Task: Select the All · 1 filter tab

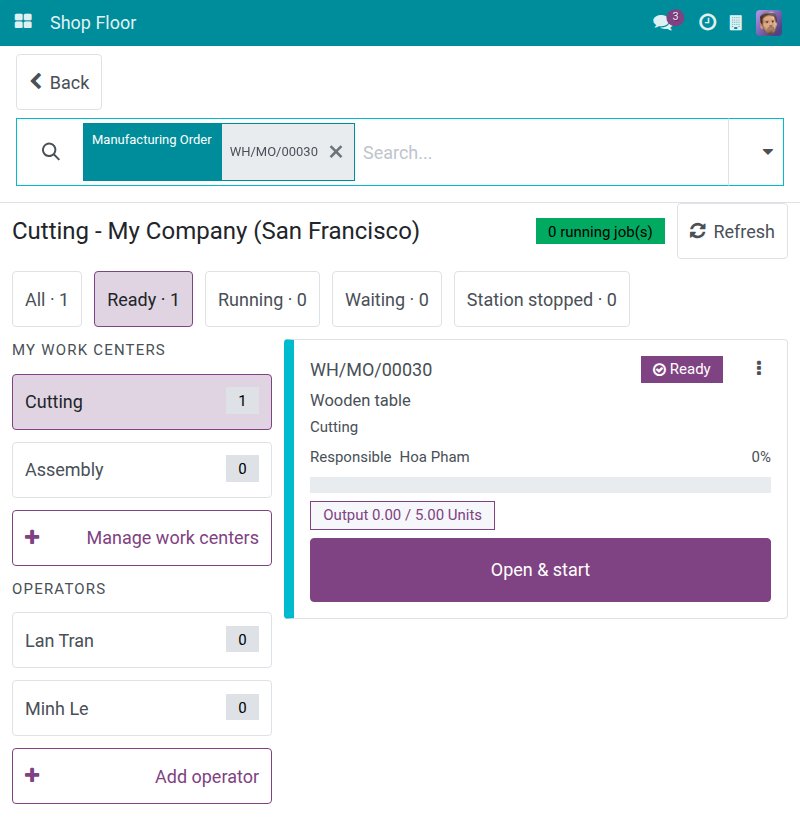Action: [x=47, y=299]
